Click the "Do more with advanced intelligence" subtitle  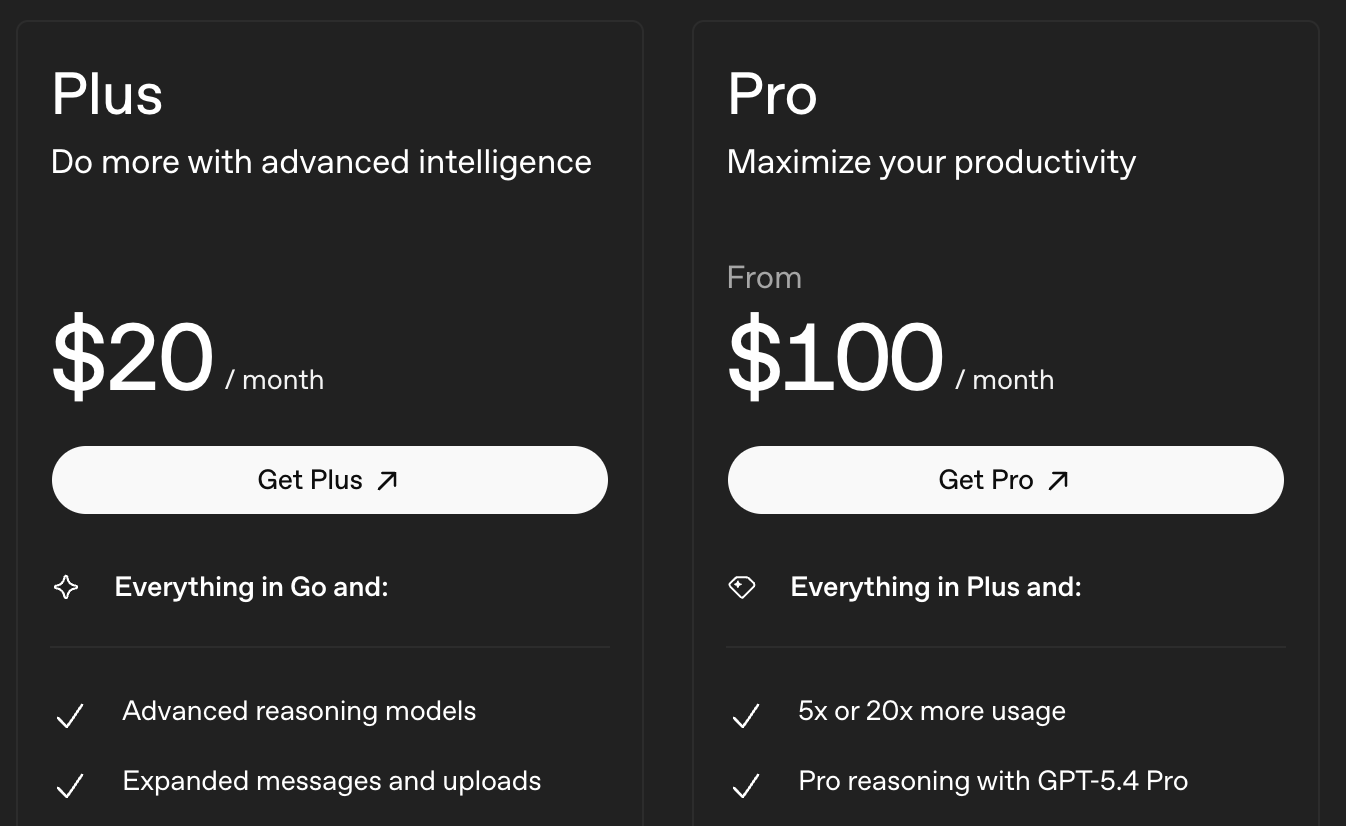pyautogui.click(x=321, y=161)
